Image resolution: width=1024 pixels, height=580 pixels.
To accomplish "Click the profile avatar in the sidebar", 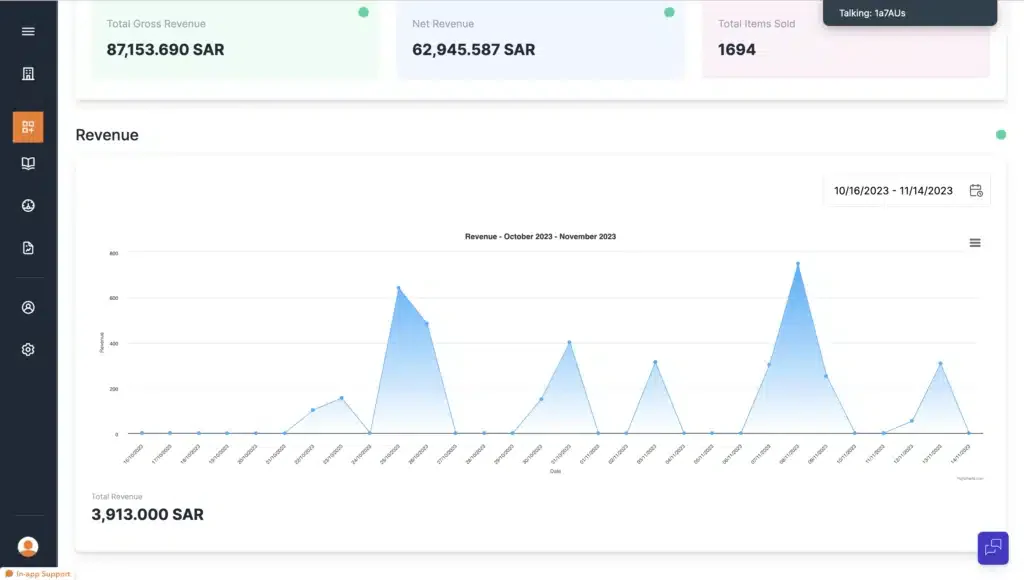I will [x=28, y=546].
